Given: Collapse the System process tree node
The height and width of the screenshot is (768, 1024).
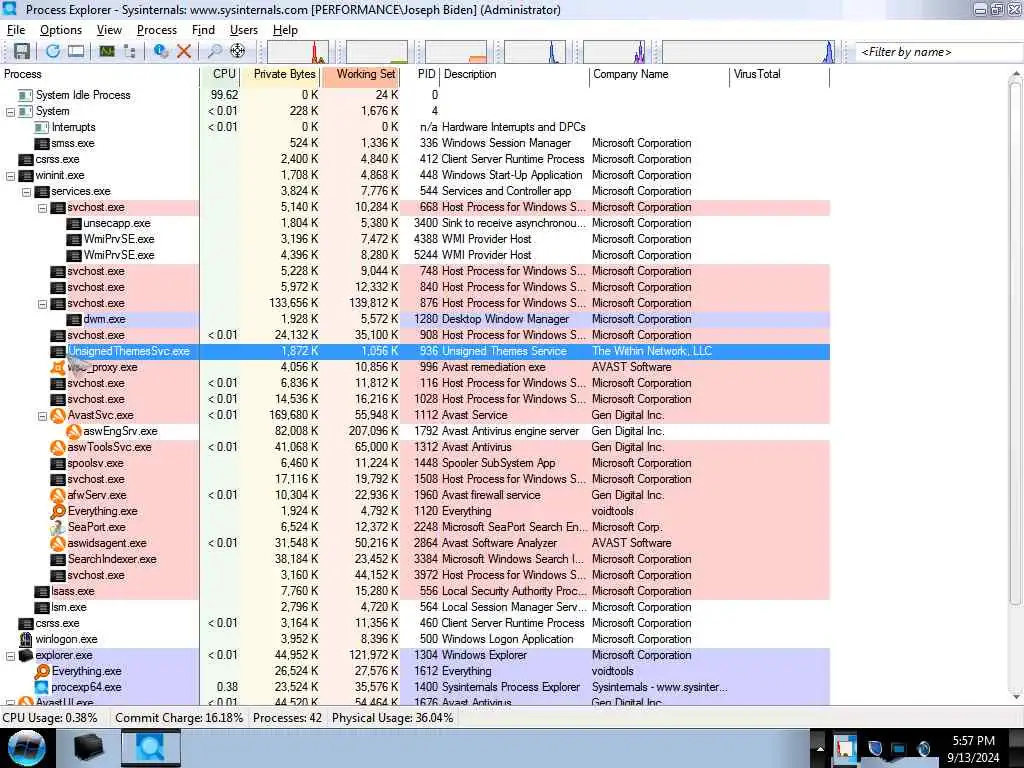Looking at the screenshot, I should click(x=10, y=112).
